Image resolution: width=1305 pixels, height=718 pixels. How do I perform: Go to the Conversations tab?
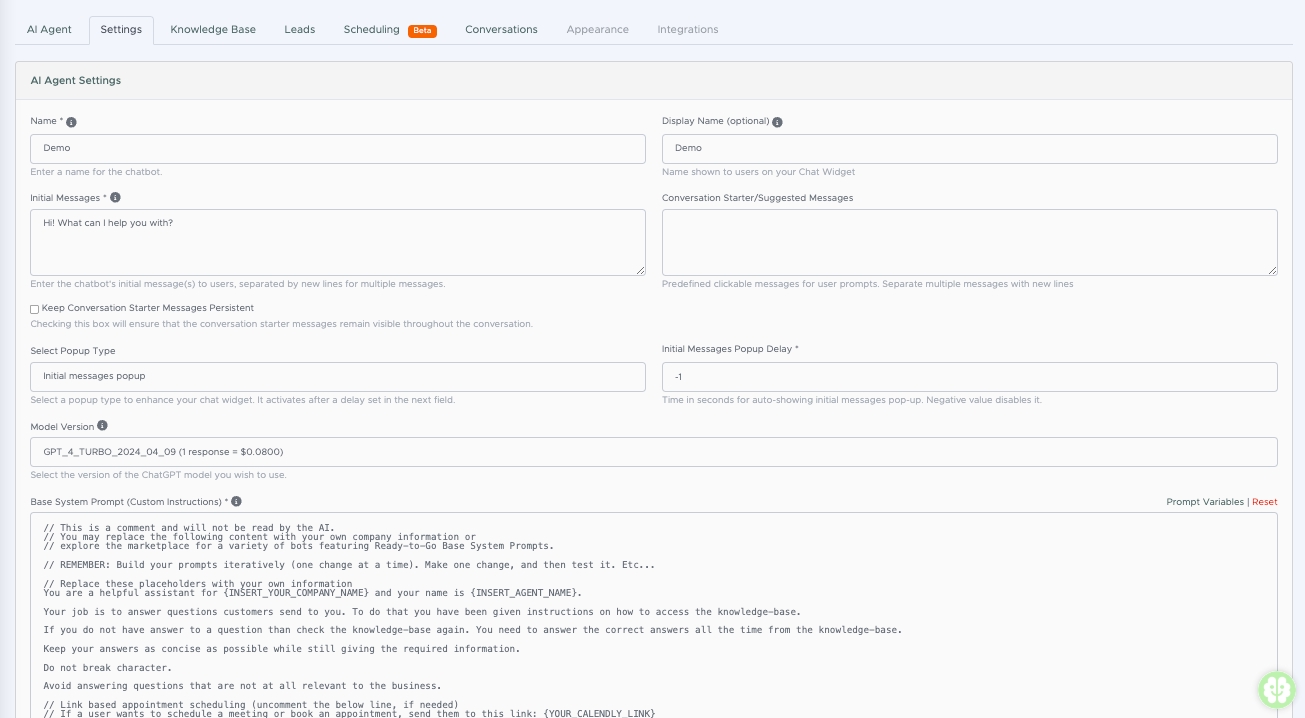(x=501, y=30)
